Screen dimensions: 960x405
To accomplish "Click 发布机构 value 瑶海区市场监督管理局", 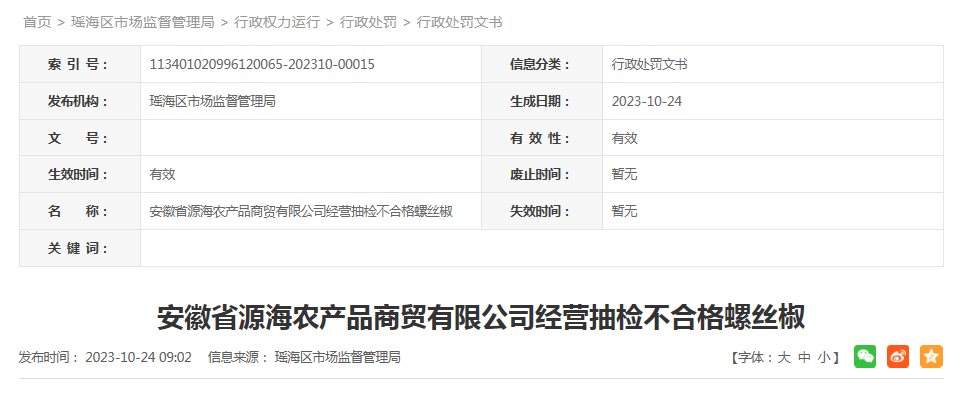I will click(x=212, y=101).
